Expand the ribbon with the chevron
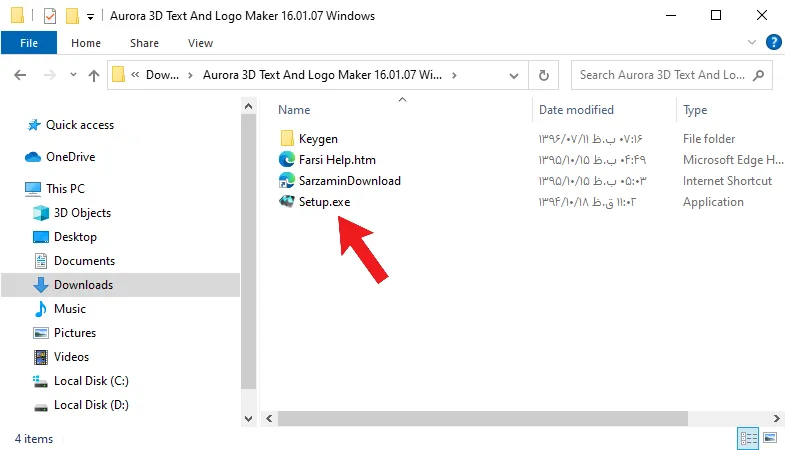Screen dimensions: 786x450 [751, 43]
